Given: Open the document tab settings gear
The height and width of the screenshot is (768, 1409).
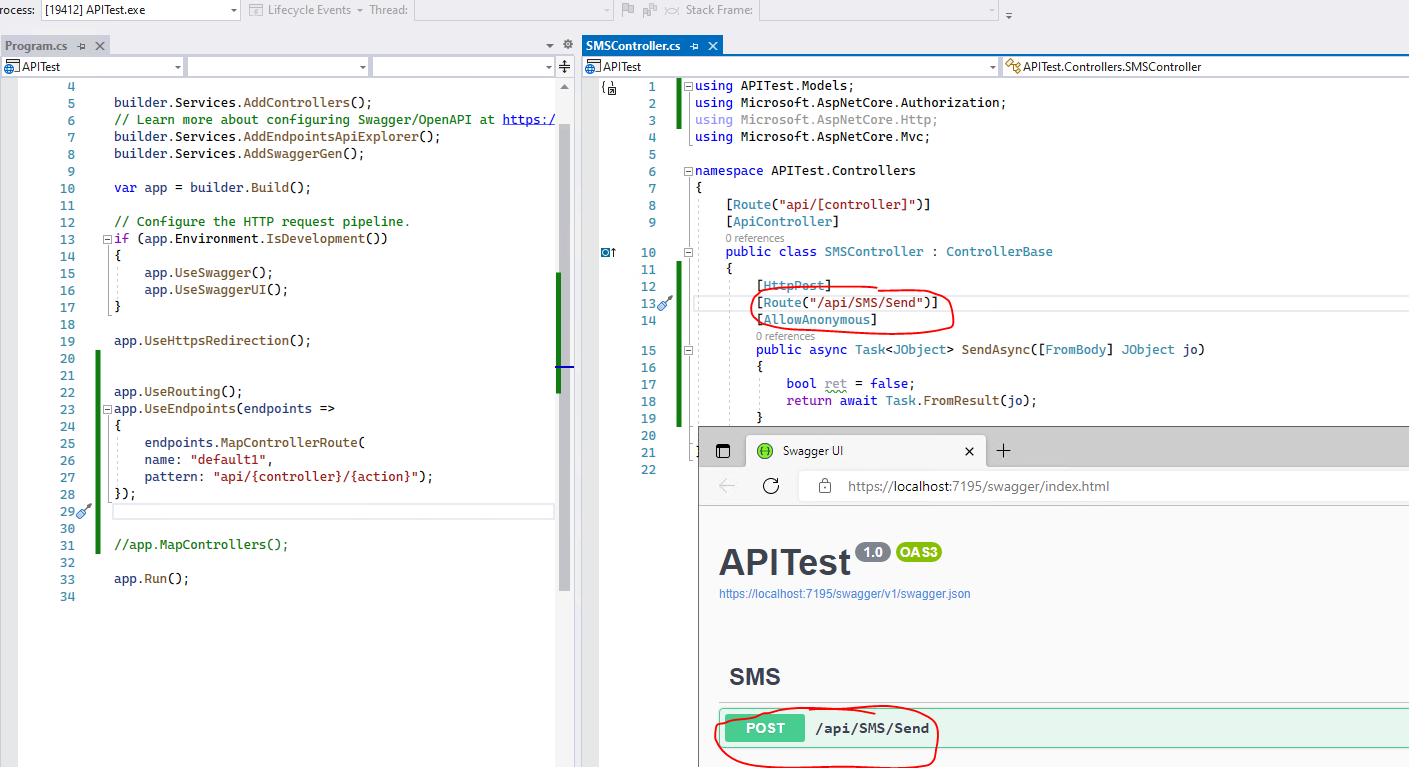Looking at the screenshot, I should pyautogui.click(x=568, y=45).
